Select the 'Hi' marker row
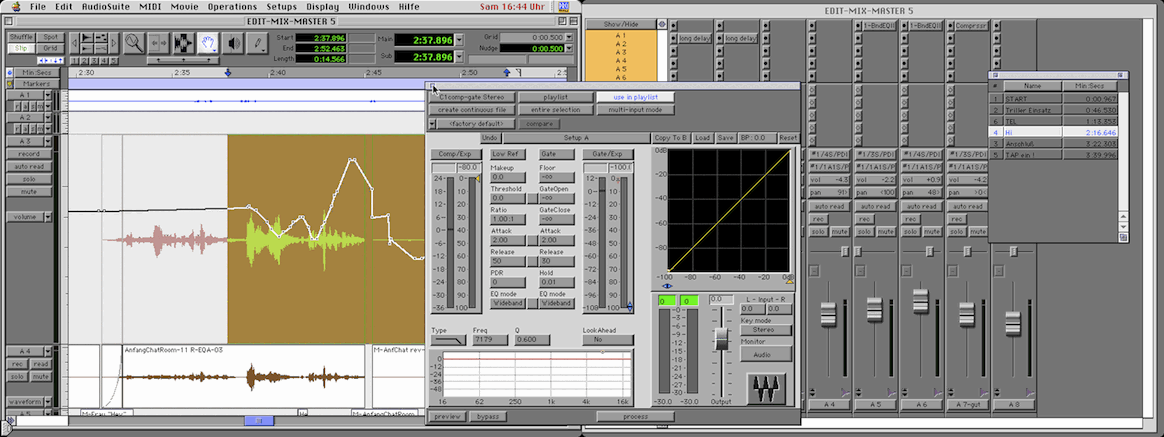The height and width of the screenshot is (437, 1164). coord(1055,132)
